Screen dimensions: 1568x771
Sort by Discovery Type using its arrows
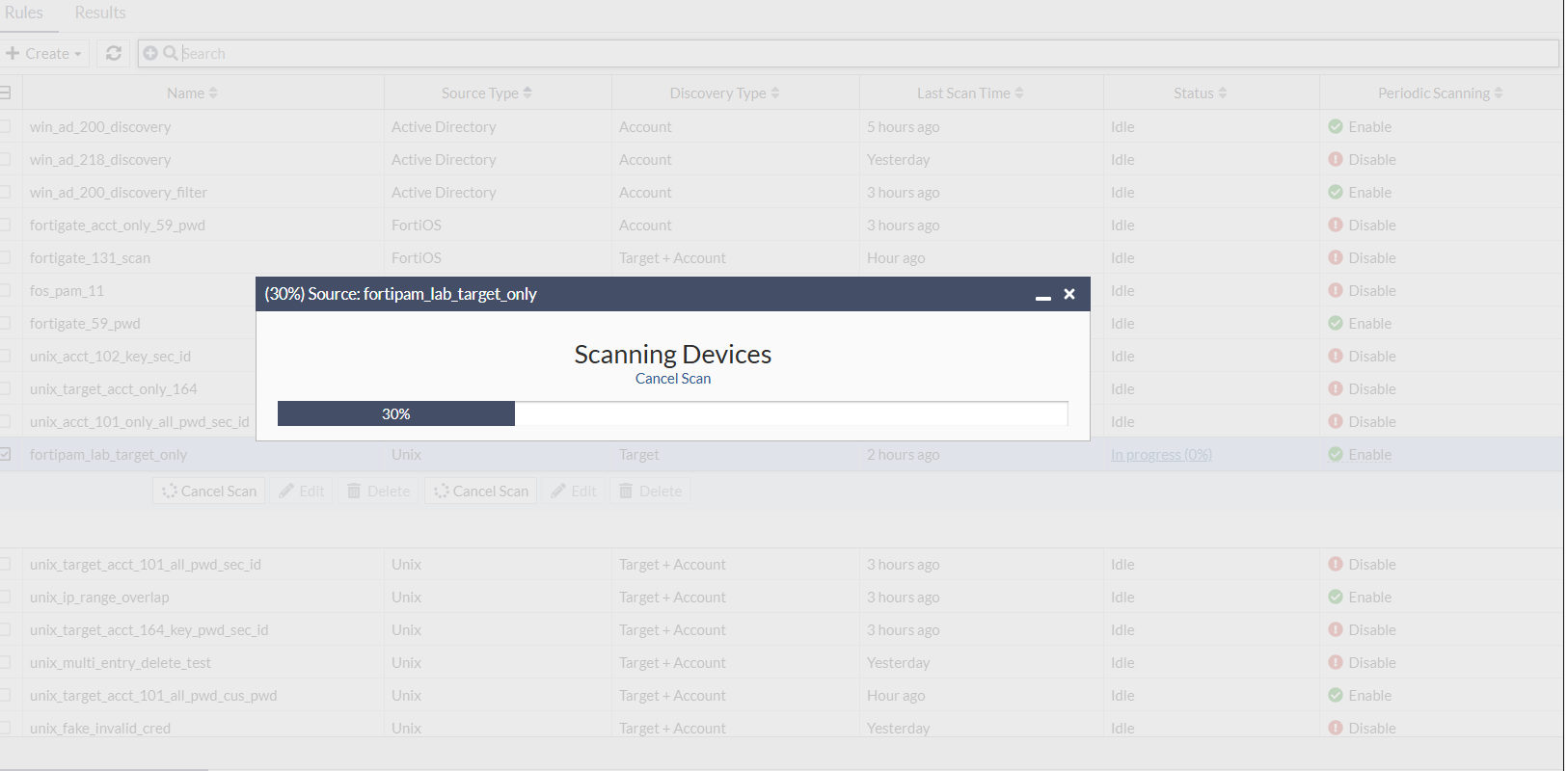click(775, 93)
